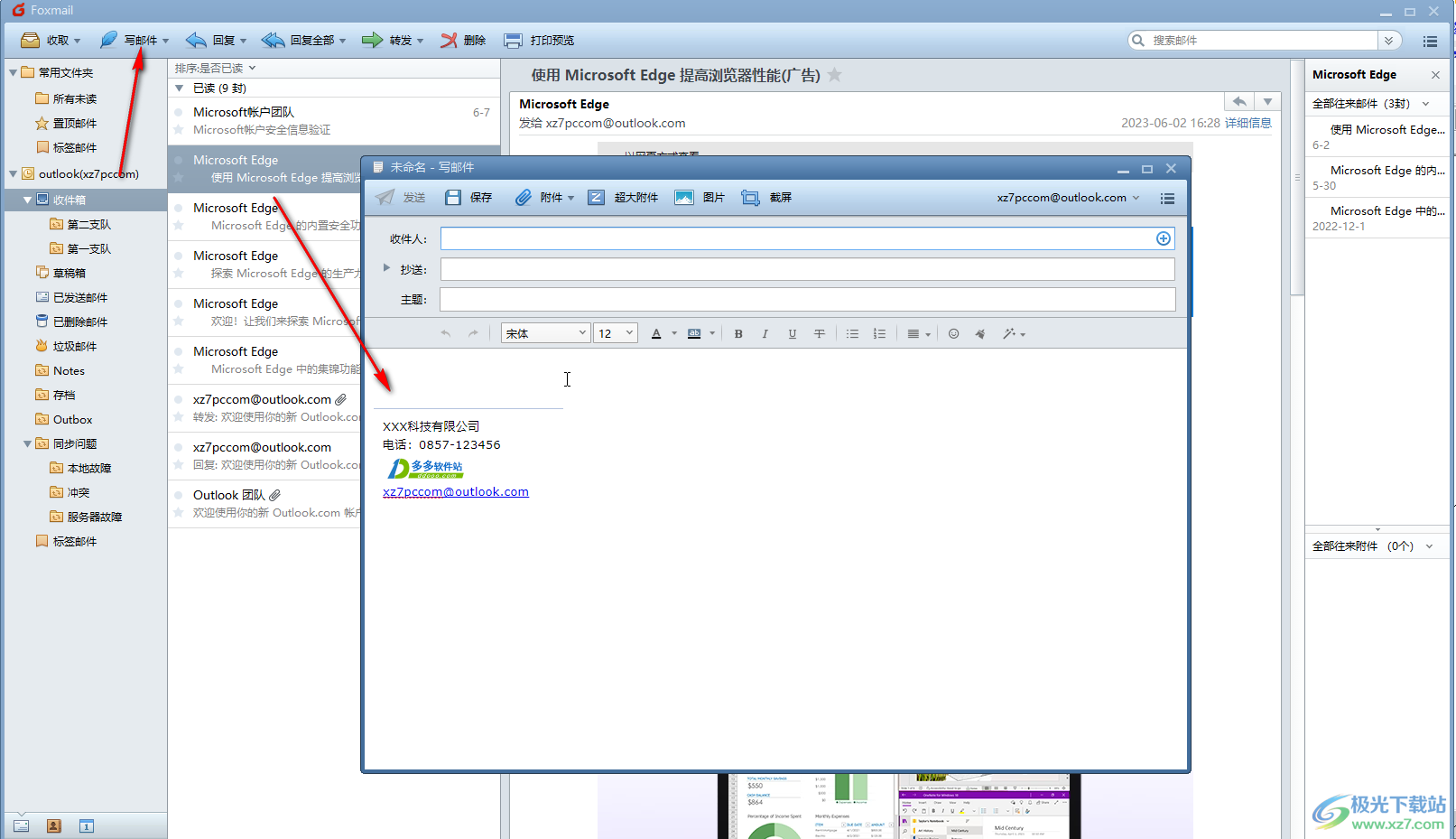Click the search magnifier icon
The image size is (1456, 839).
point(1138,40)
